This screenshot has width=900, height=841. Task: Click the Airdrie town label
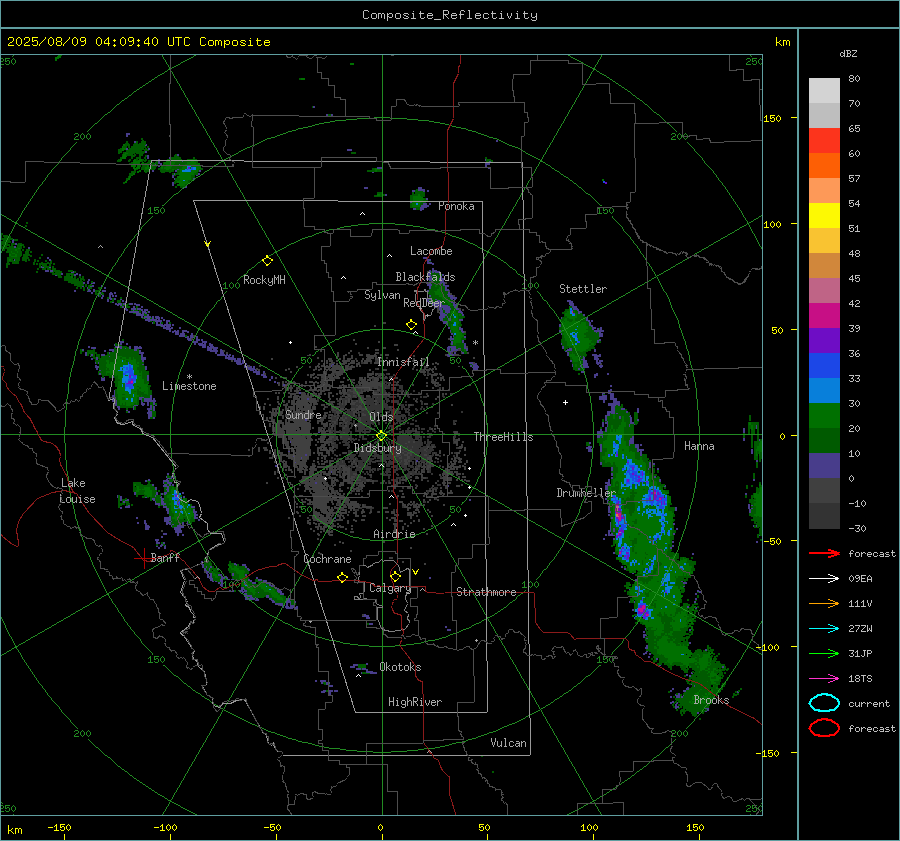click(x=394, y=534)
